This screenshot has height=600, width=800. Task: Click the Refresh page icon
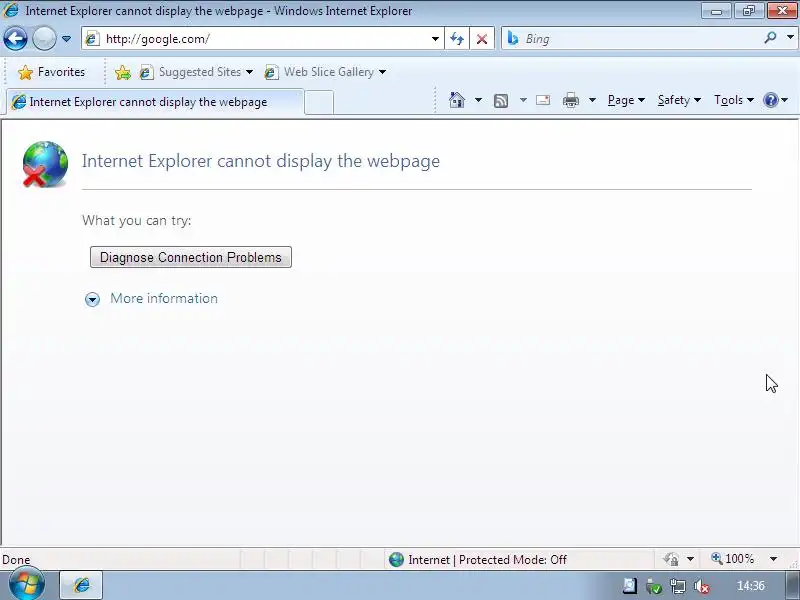[457, 39]
